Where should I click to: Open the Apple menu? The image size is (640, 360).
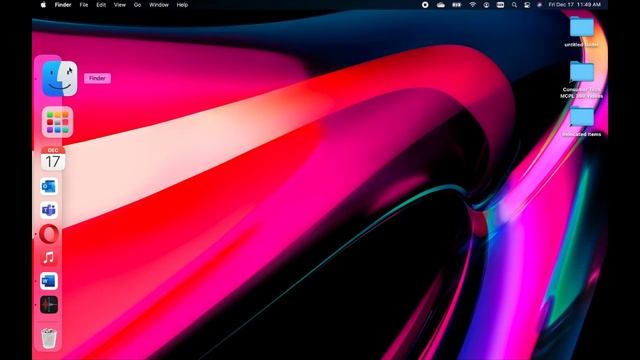(x=43, y=5)
